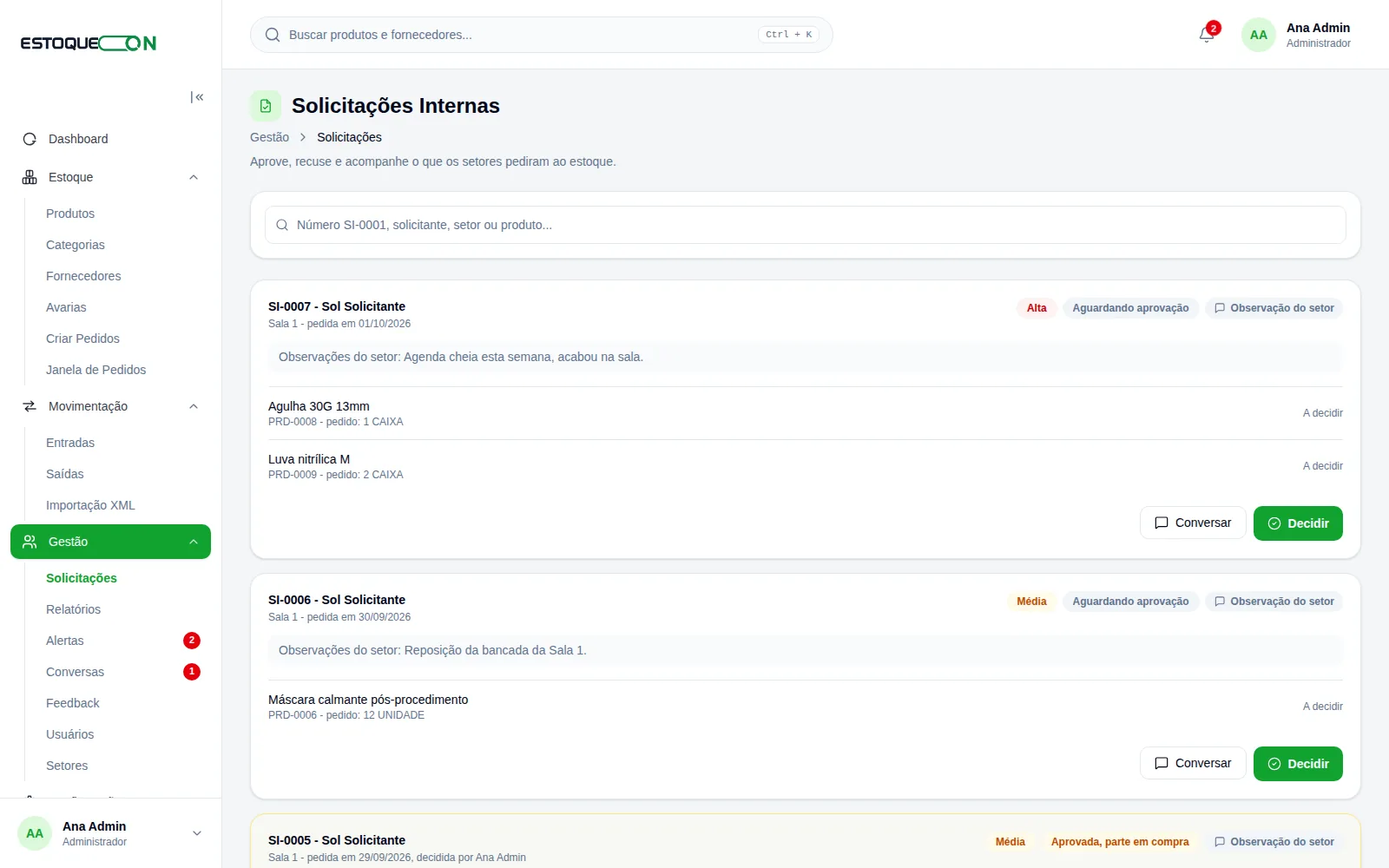Image resolution: width=1389 pixels, height=868 pixels.
Task: Collapse the sidebar with arrow icon
Action: click(197, 97)
